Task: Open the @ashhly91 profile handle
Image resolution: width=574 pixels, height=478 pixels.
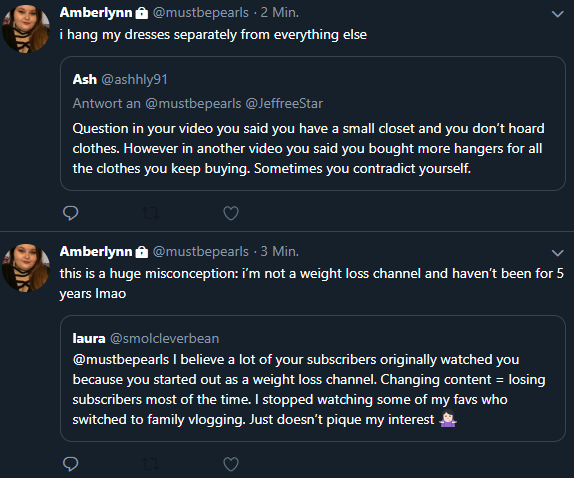Action: tap(134, 79)
